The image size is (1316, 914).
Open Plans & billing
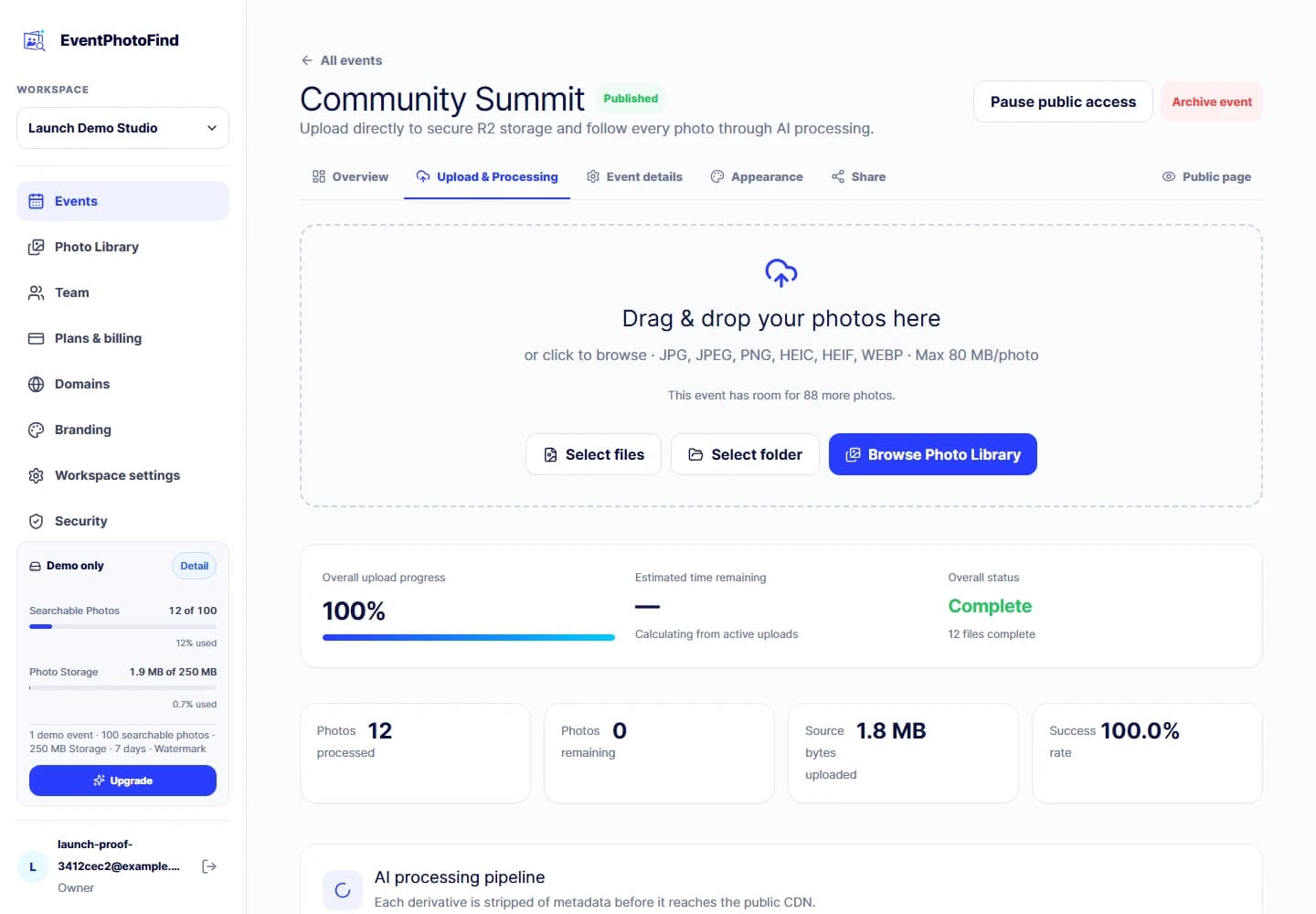pos(122,338)
